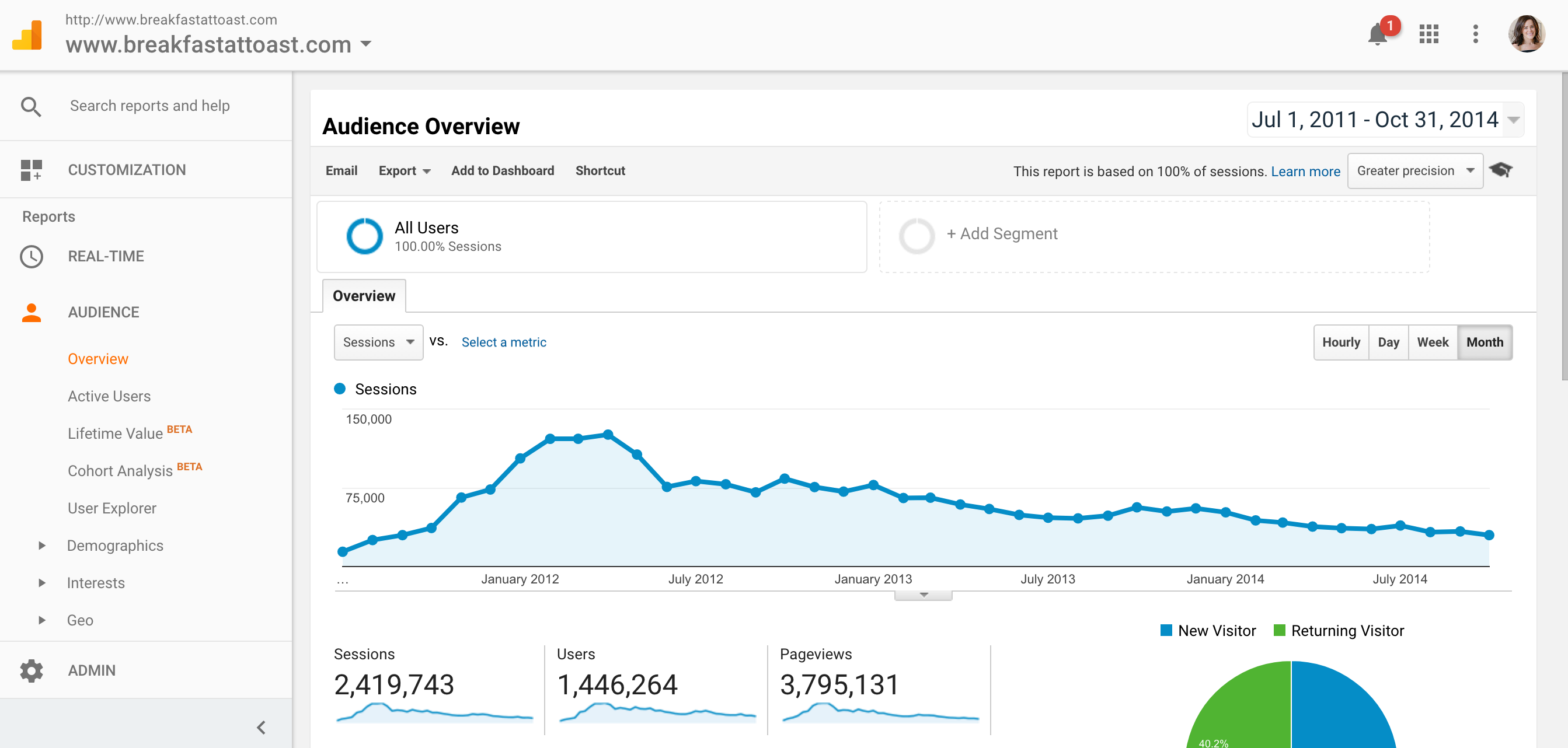Open the REAL-TIME section

click(x=106, y=257)
